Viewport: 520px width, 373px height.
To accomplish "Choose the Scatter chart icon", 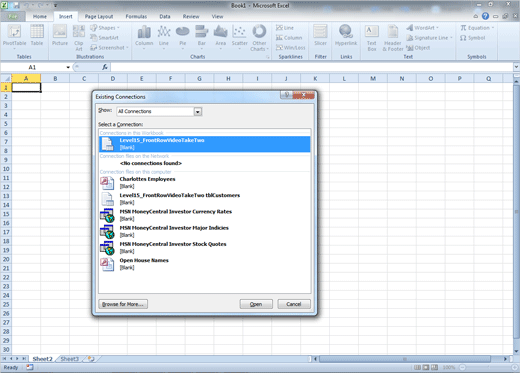I will pyautogui.click(x=240, y=37).
